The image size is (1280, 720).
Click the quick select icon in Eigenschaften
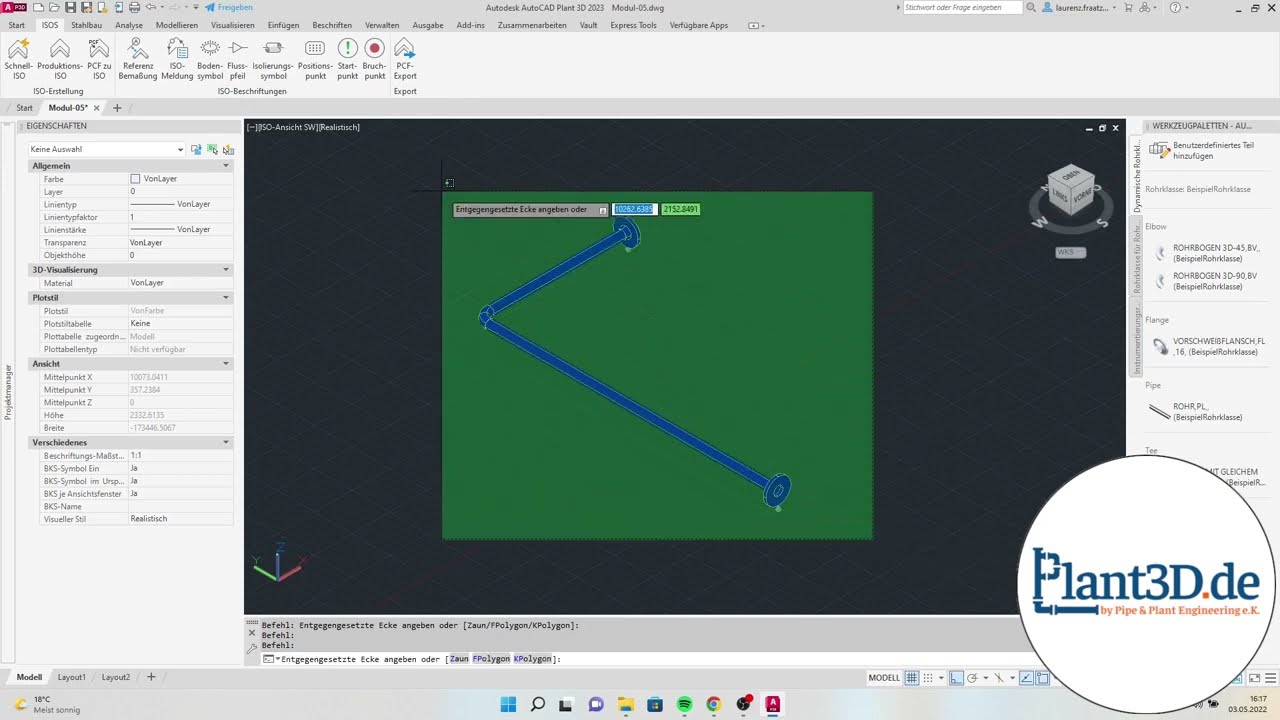pos(229,149)
